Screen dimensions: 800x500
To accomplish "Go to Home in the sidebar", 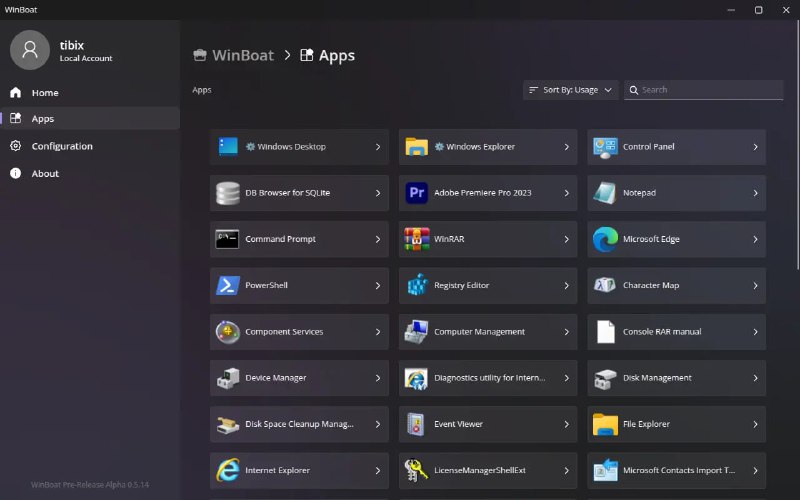I will point(90,92).
